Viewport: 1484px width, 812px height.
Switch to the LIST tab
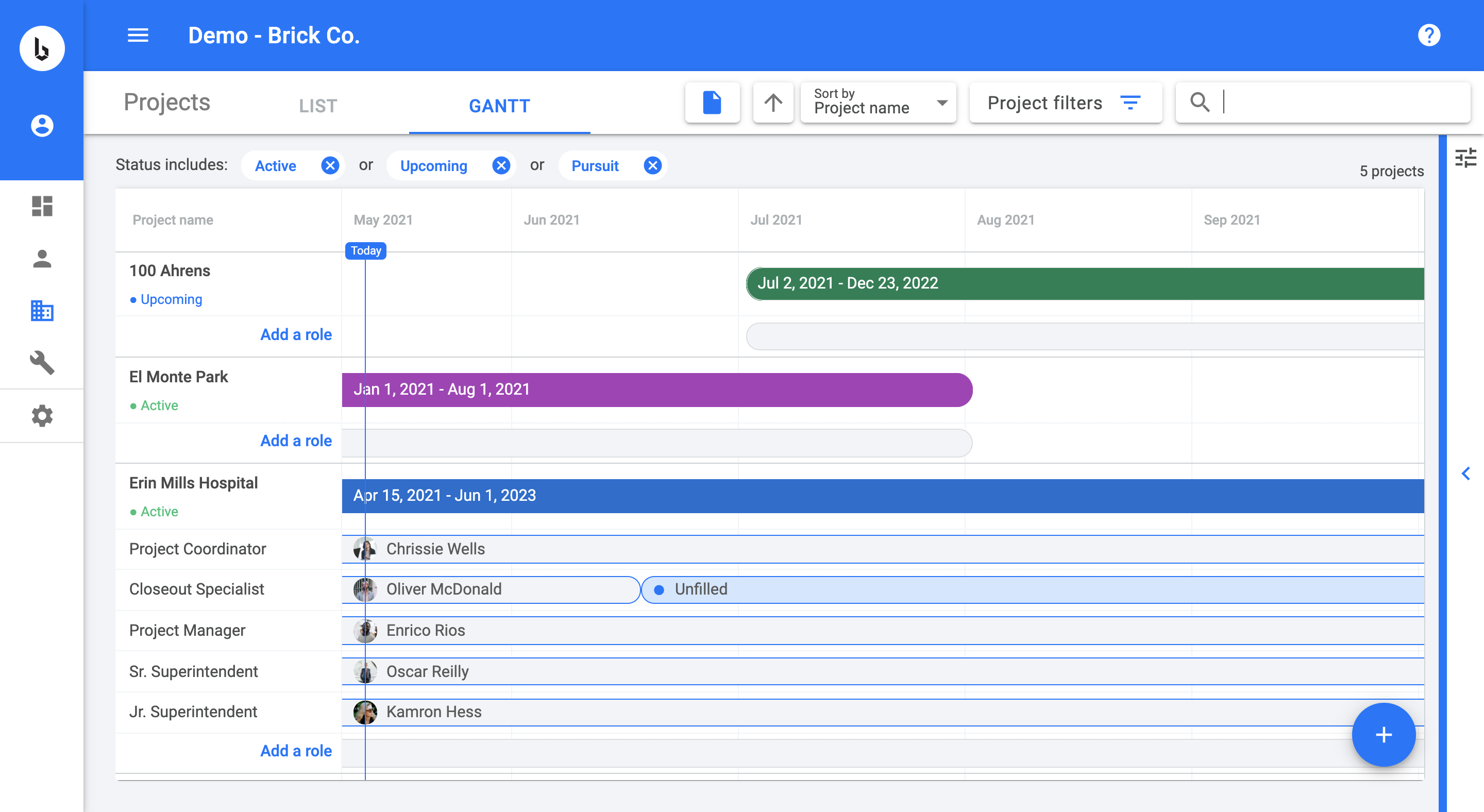point(317,106)
